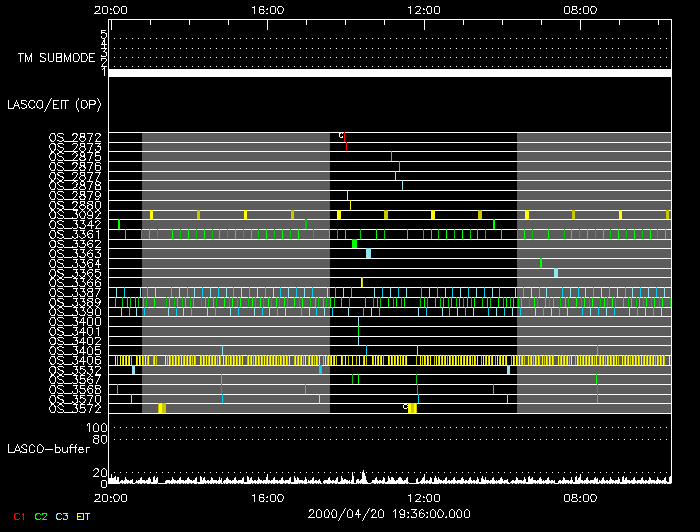Click the 08:00 label on the bottom time axis
Viewport: 700px width, 532px height.
tap(580, 496)
